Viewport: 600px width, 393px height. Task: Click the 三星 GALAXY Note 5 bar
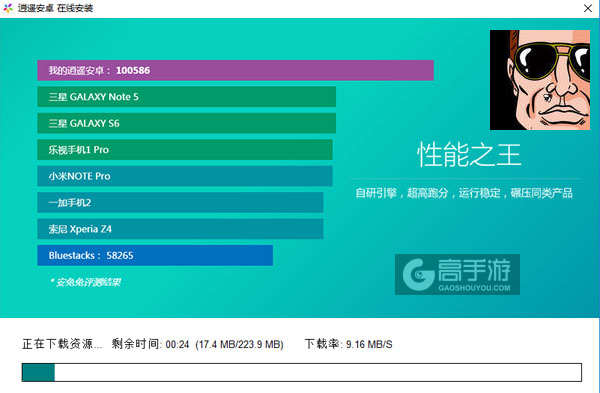pos(186,97)
